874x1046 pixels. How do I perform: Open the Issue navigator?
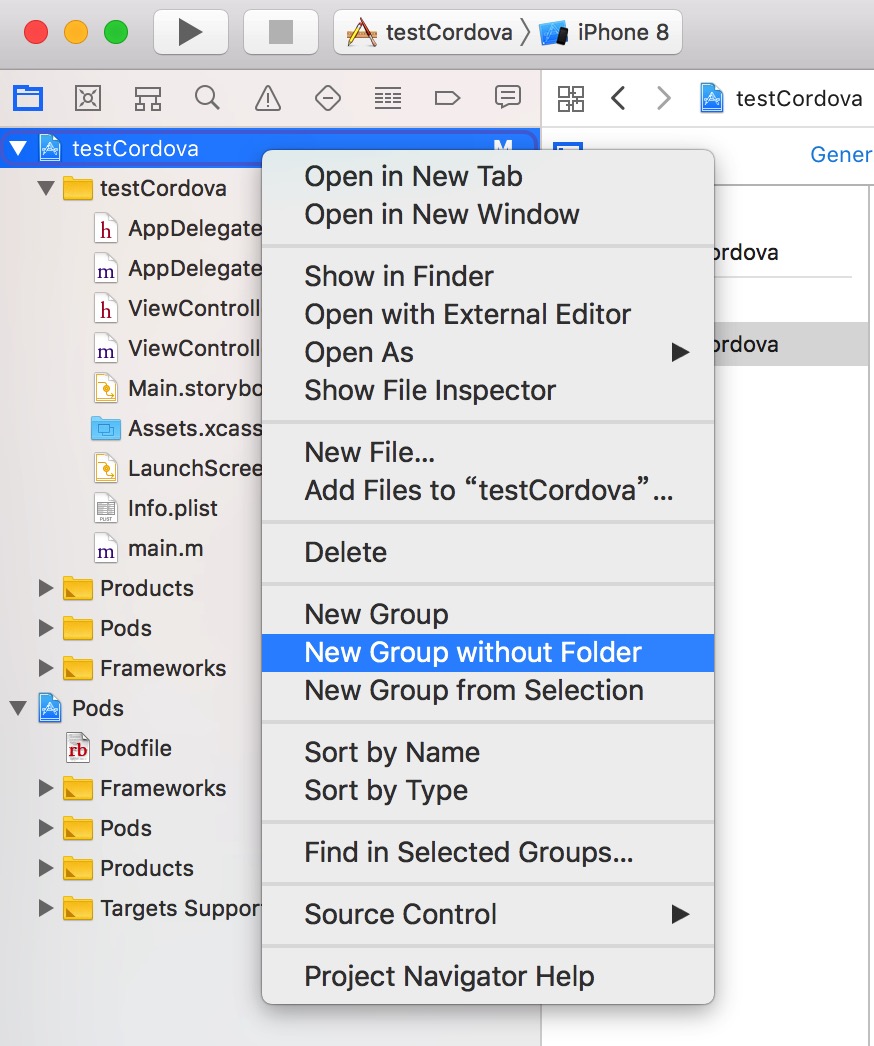(268, 99)
